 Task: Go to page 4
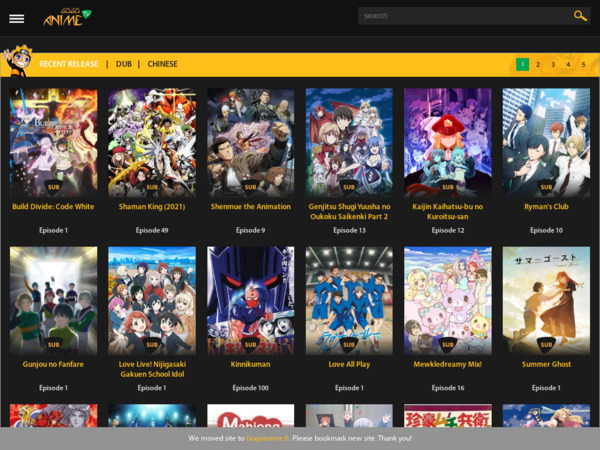point(568,64)
